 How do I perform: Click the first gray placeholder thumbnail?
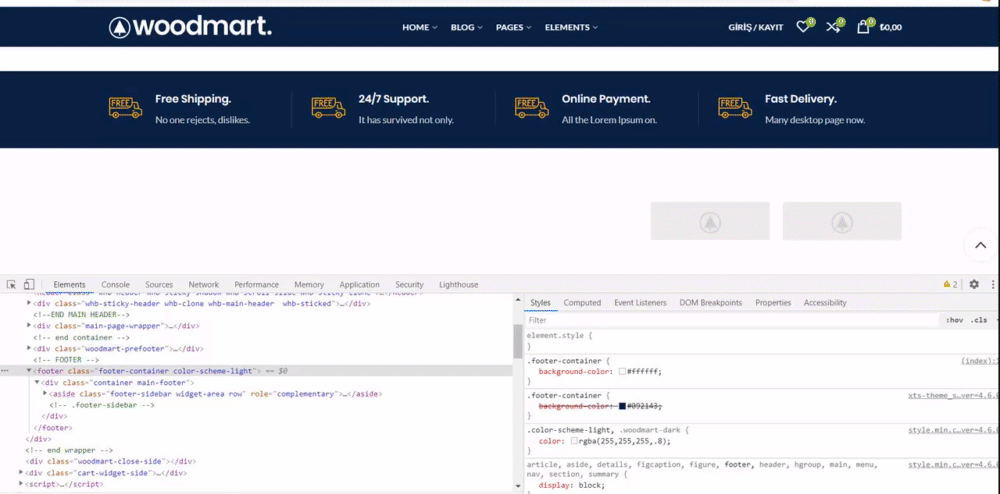(710, 221)
